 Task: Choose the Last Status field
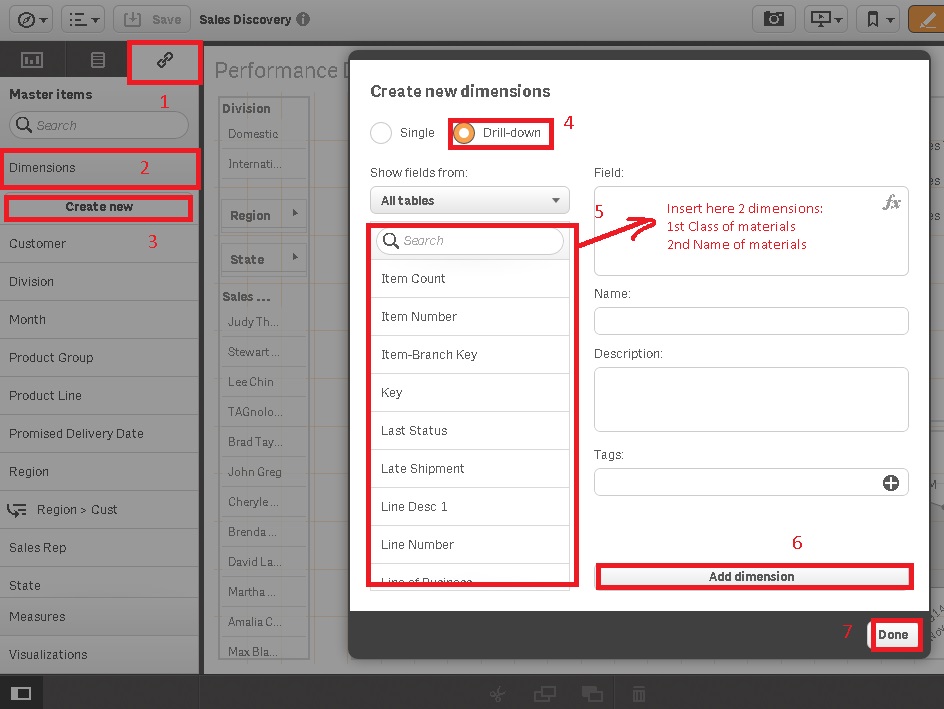(x=470, y=430)
